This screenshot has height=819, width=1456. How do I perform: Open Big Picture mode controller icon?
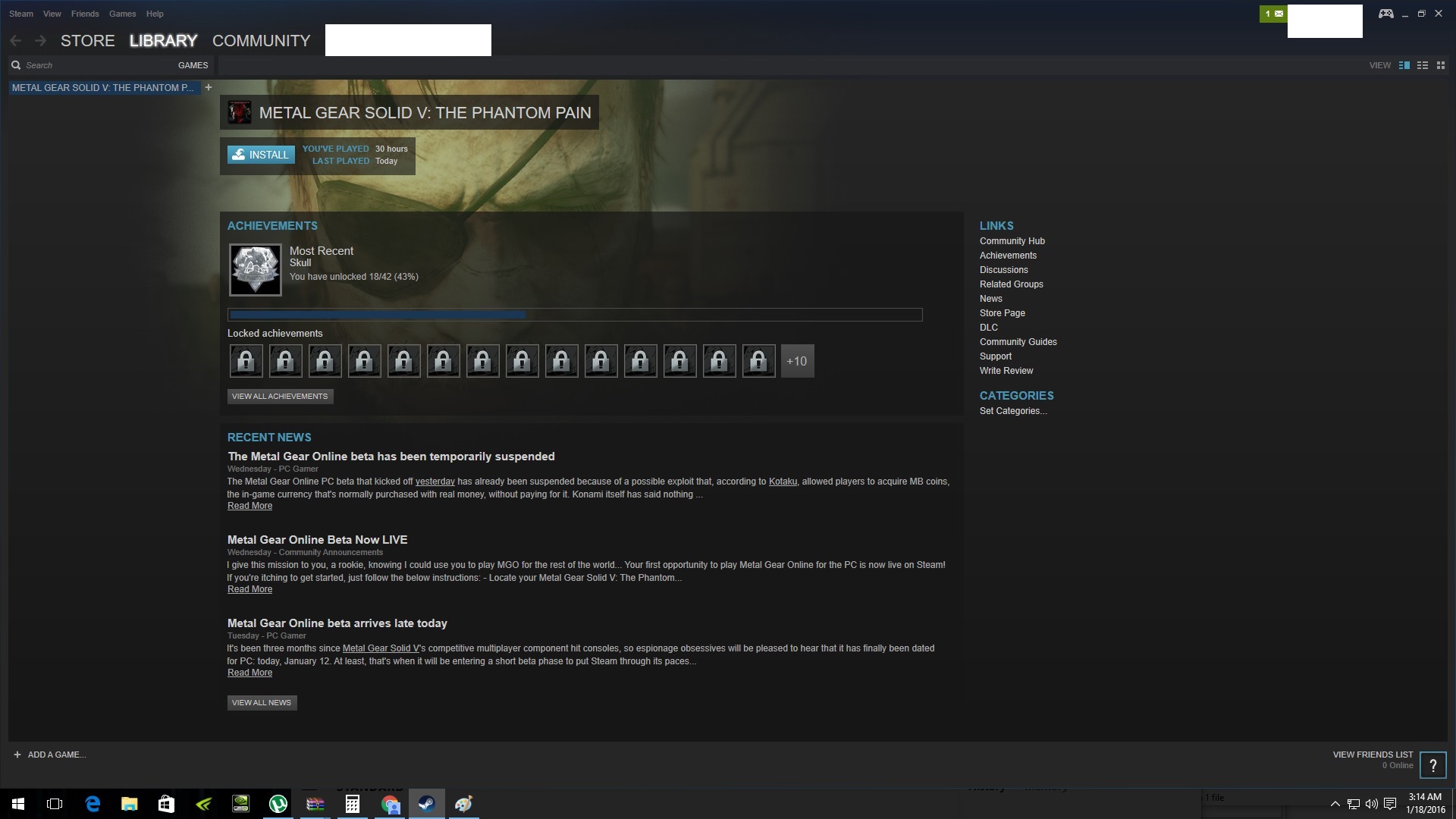pos(1385,14)
